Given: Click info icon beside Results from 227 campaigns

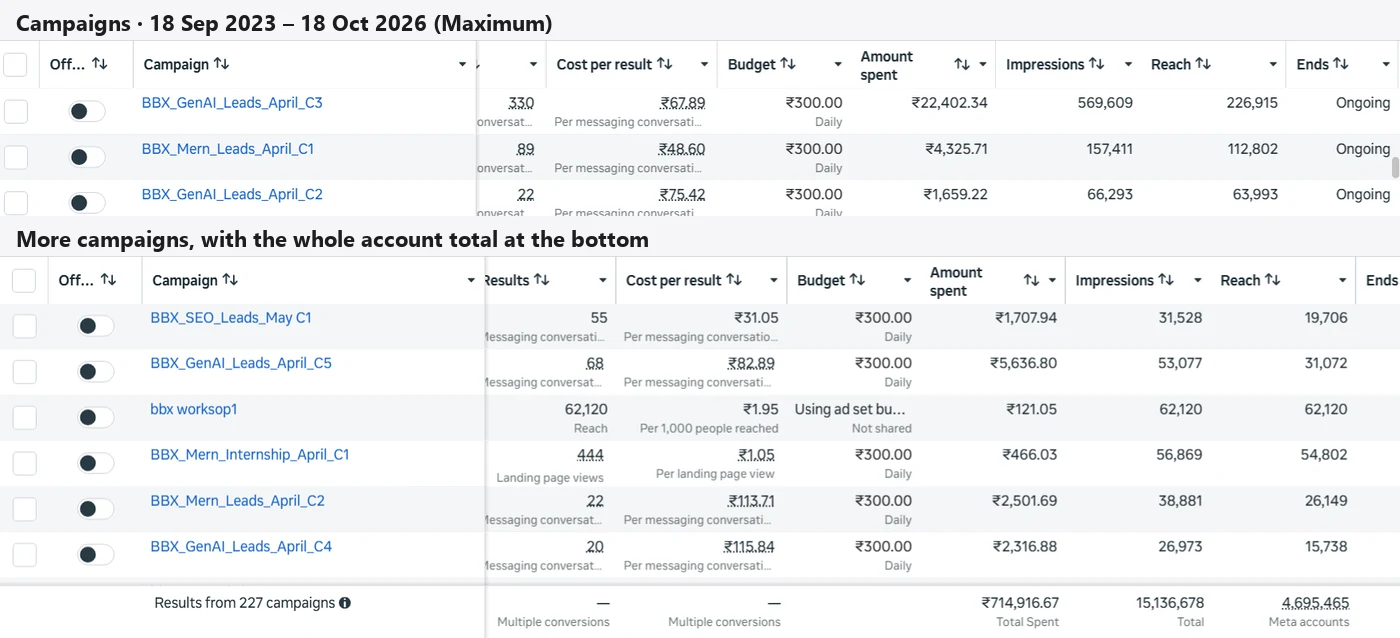Looking at the screenshot, I should [345, 603].
